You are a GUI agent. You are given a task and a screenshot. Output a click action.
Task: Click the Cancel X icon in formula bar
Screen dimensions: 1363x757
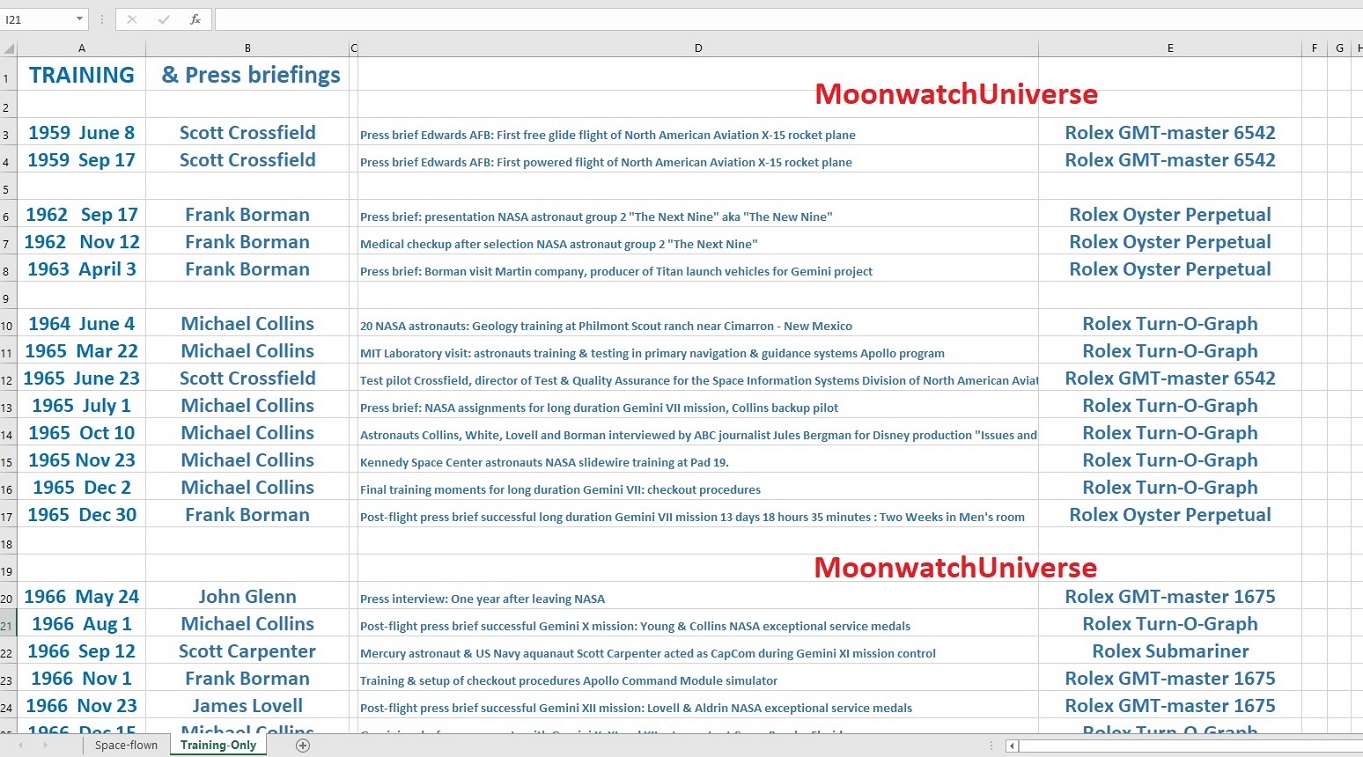pyautogui.click(x=132, y=19)
